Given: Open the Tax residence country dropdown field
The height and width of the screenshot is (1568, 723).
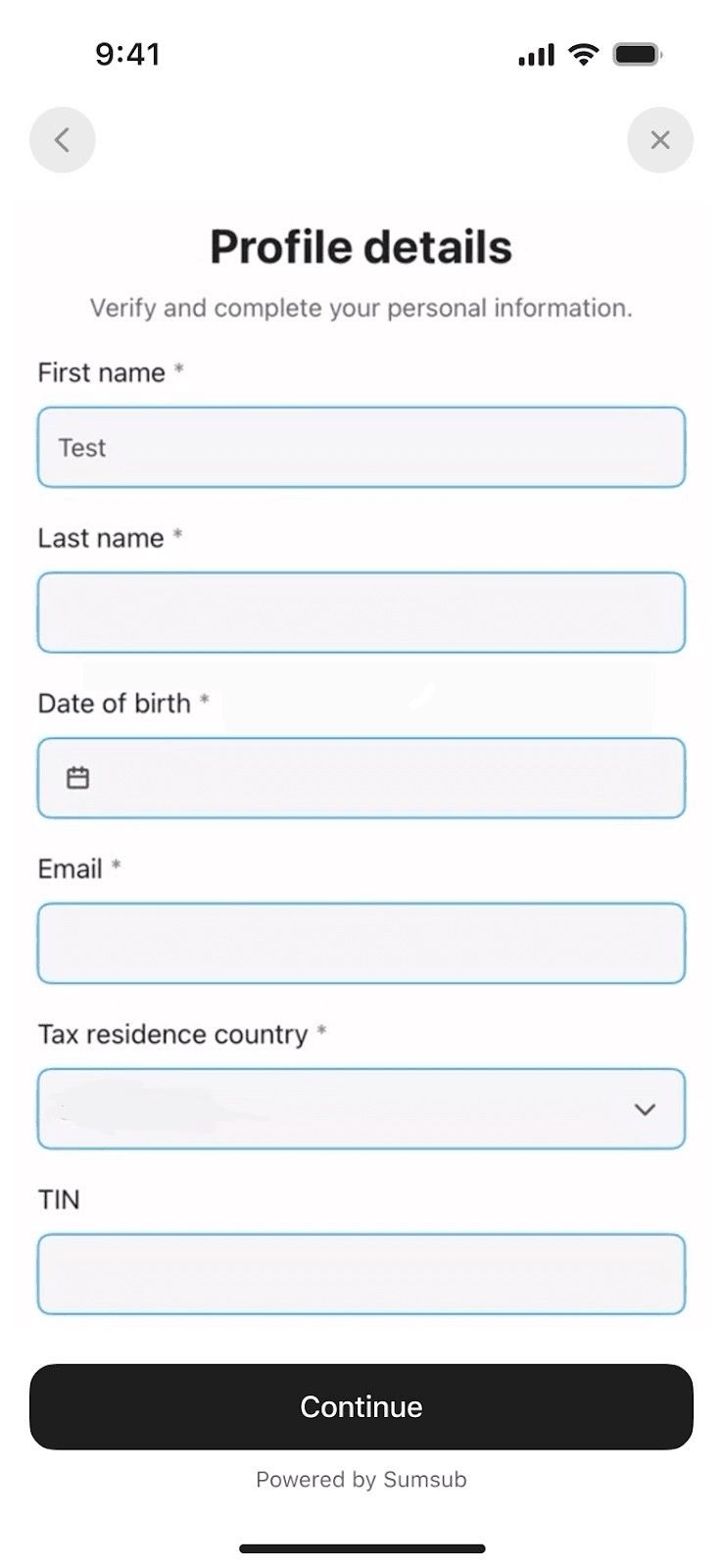Looking at the screenshot, I should (x=333, y=1109).
